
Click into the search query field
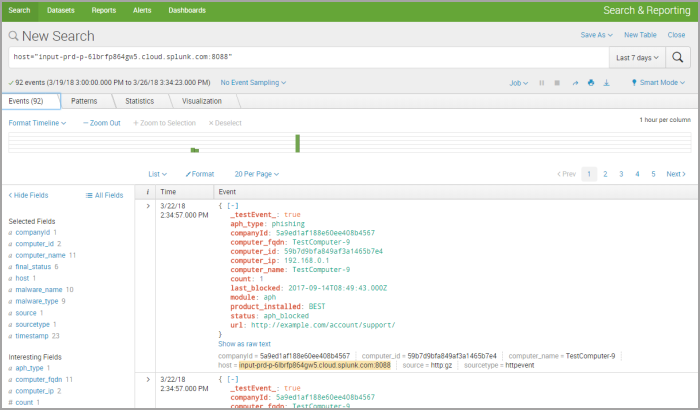coord(300,57)
